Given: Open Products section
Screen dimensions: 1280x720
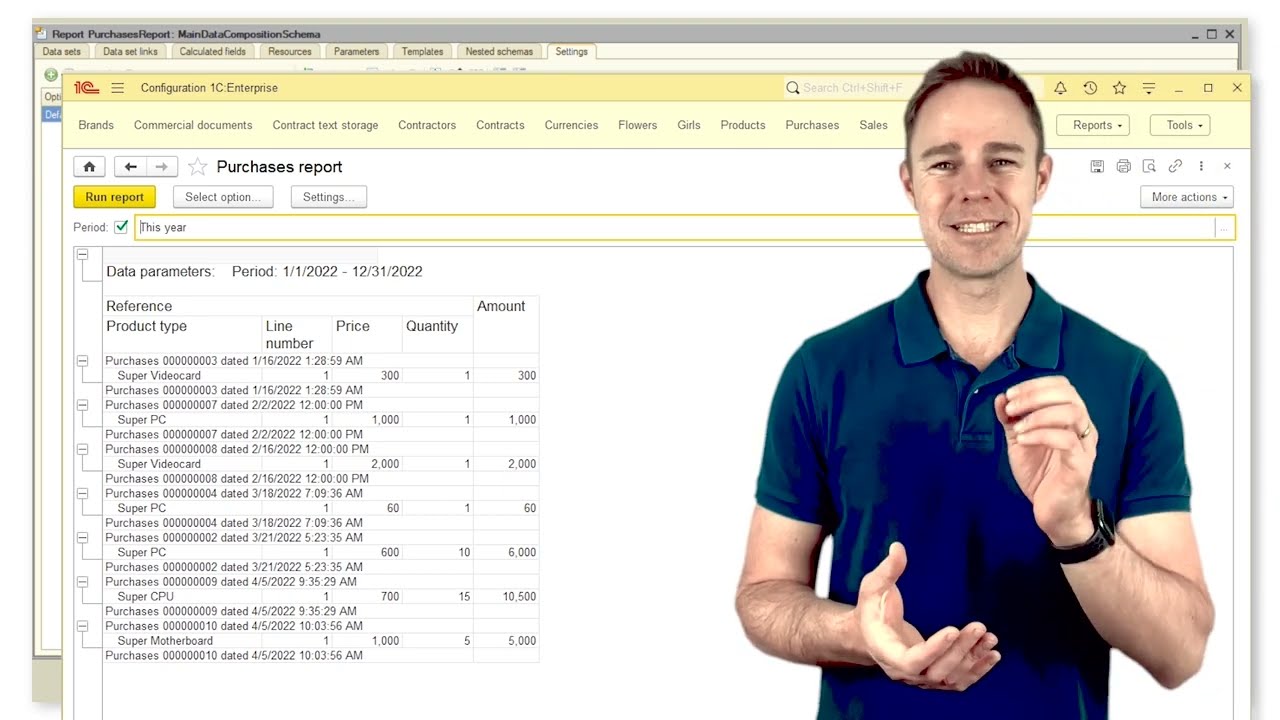Looking at the screenshot, I should click(x=743, y=125).
